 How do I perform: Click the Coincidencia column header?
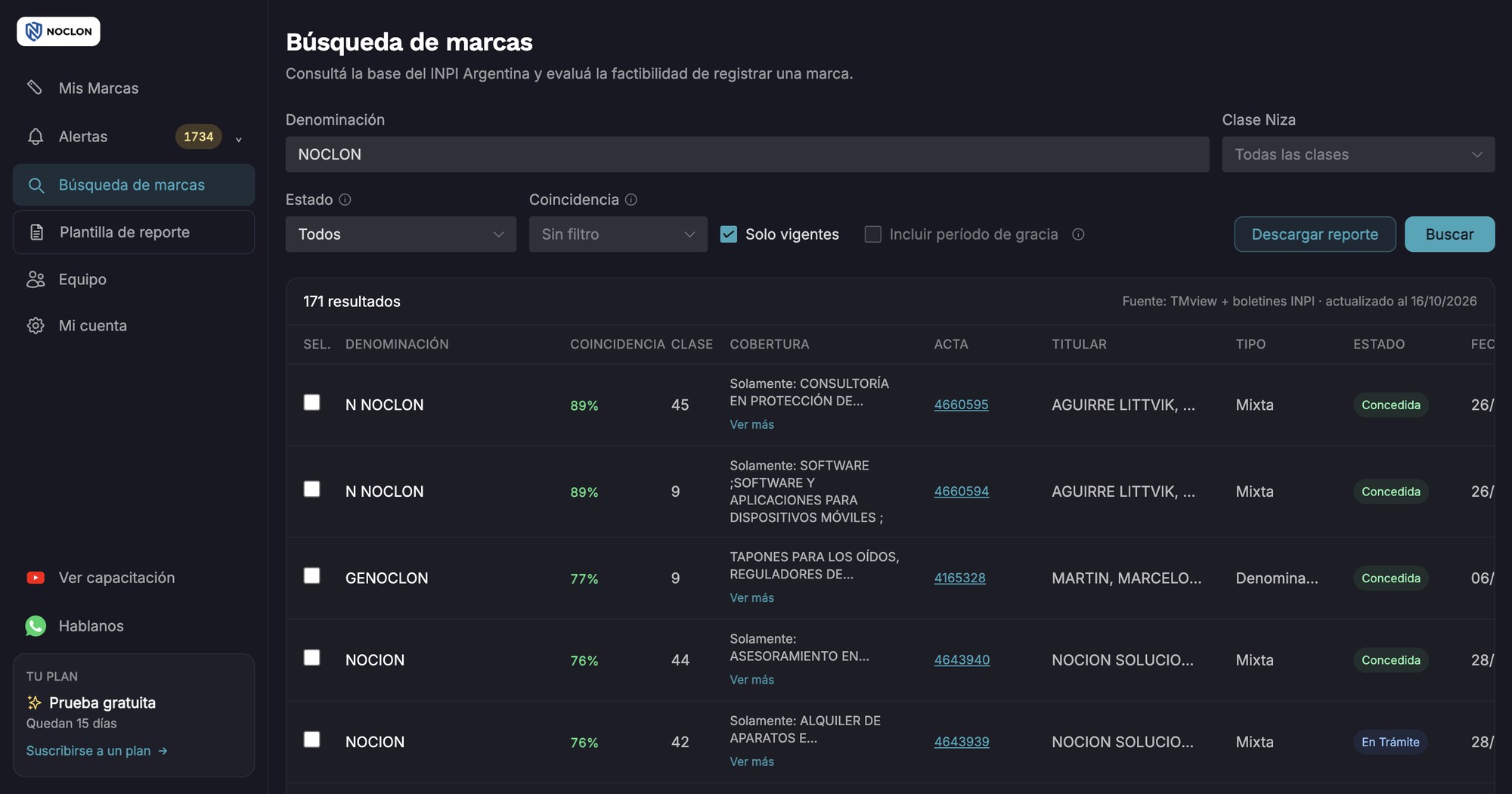click(x=618, y=345)
